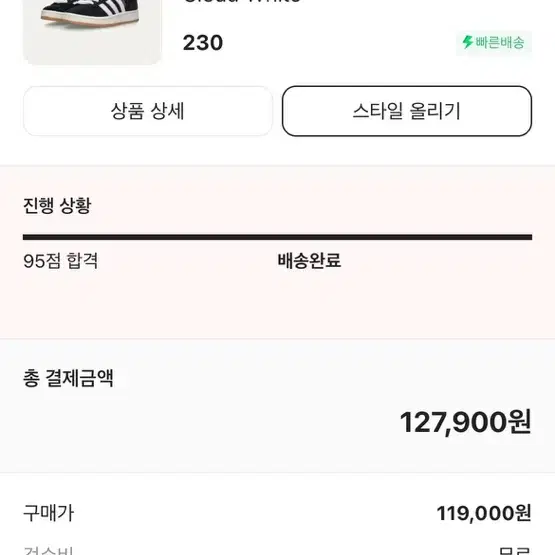Click the black delivery progress bar

pos(277,237)
